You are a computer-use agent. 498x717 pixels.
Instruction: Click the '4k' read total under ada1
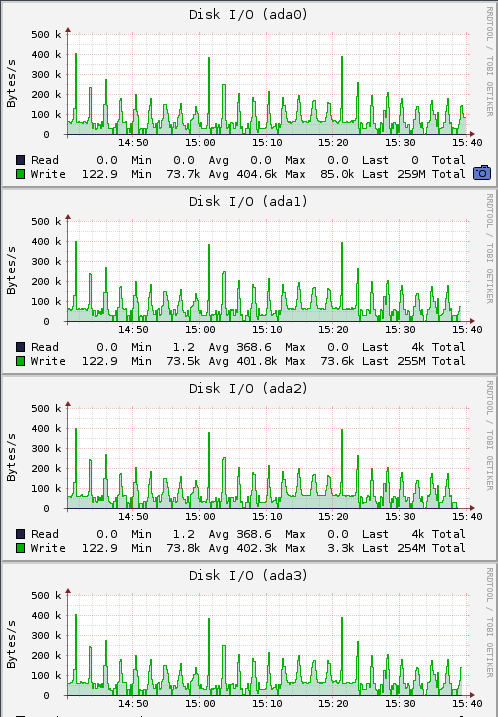[418, 347]
